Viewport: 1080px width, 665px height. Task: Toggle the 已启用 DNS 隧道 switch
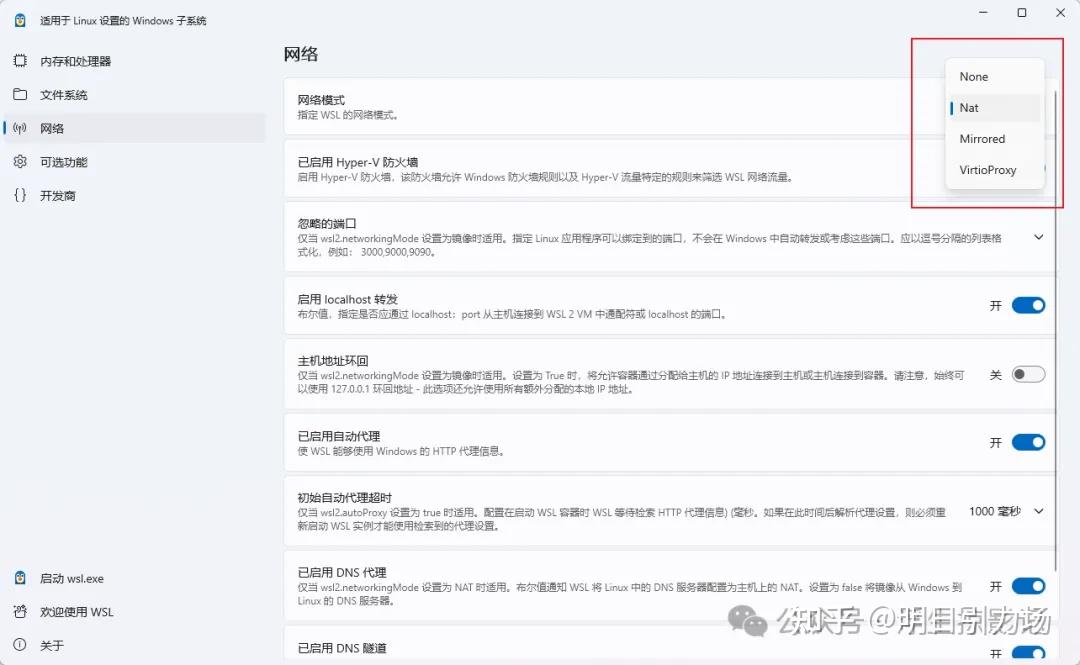point(1028,654)
